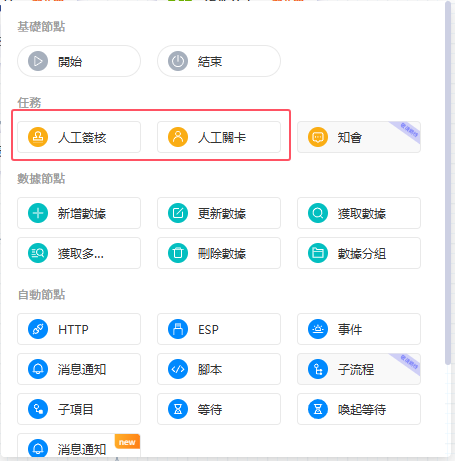The width and height of the screenshot is (455, 461).
Task: Click the 知會 chat bubble icon
Action: (x=318, y=137)
